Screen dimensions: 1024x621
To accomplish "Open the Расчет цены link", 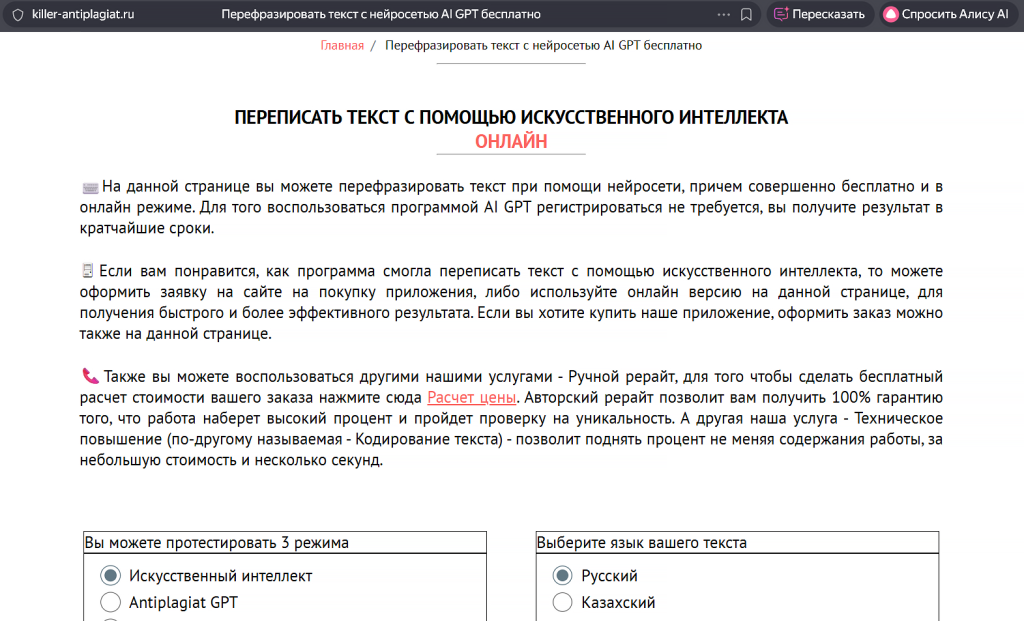I will pos(469,397).
